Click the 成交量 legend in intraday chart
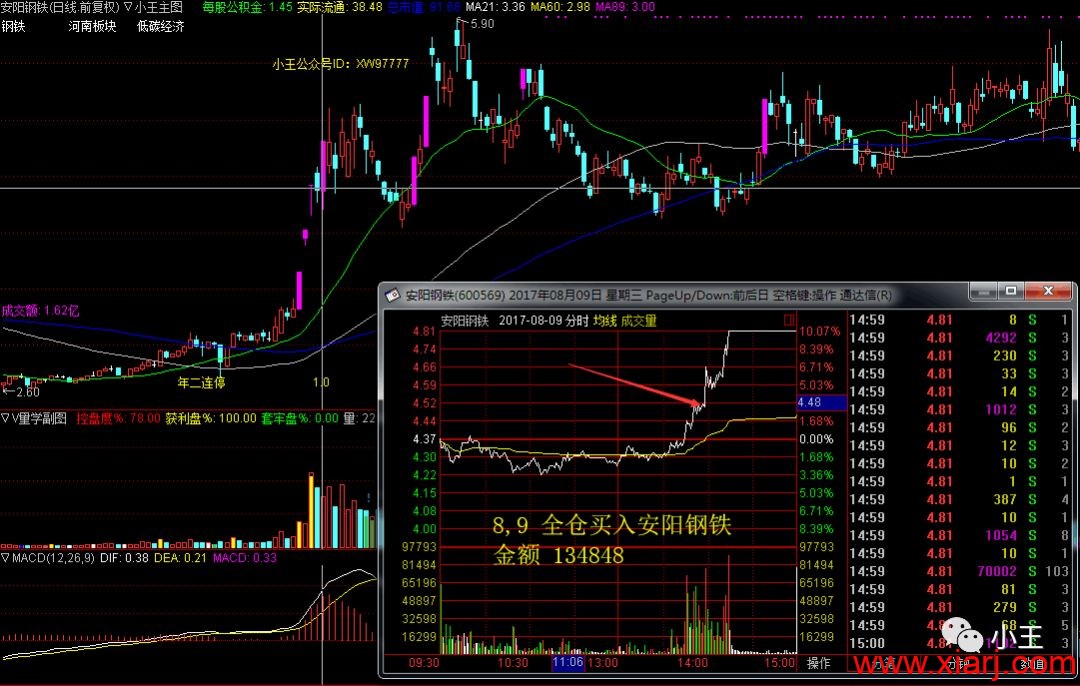 [x=639, y=320]
